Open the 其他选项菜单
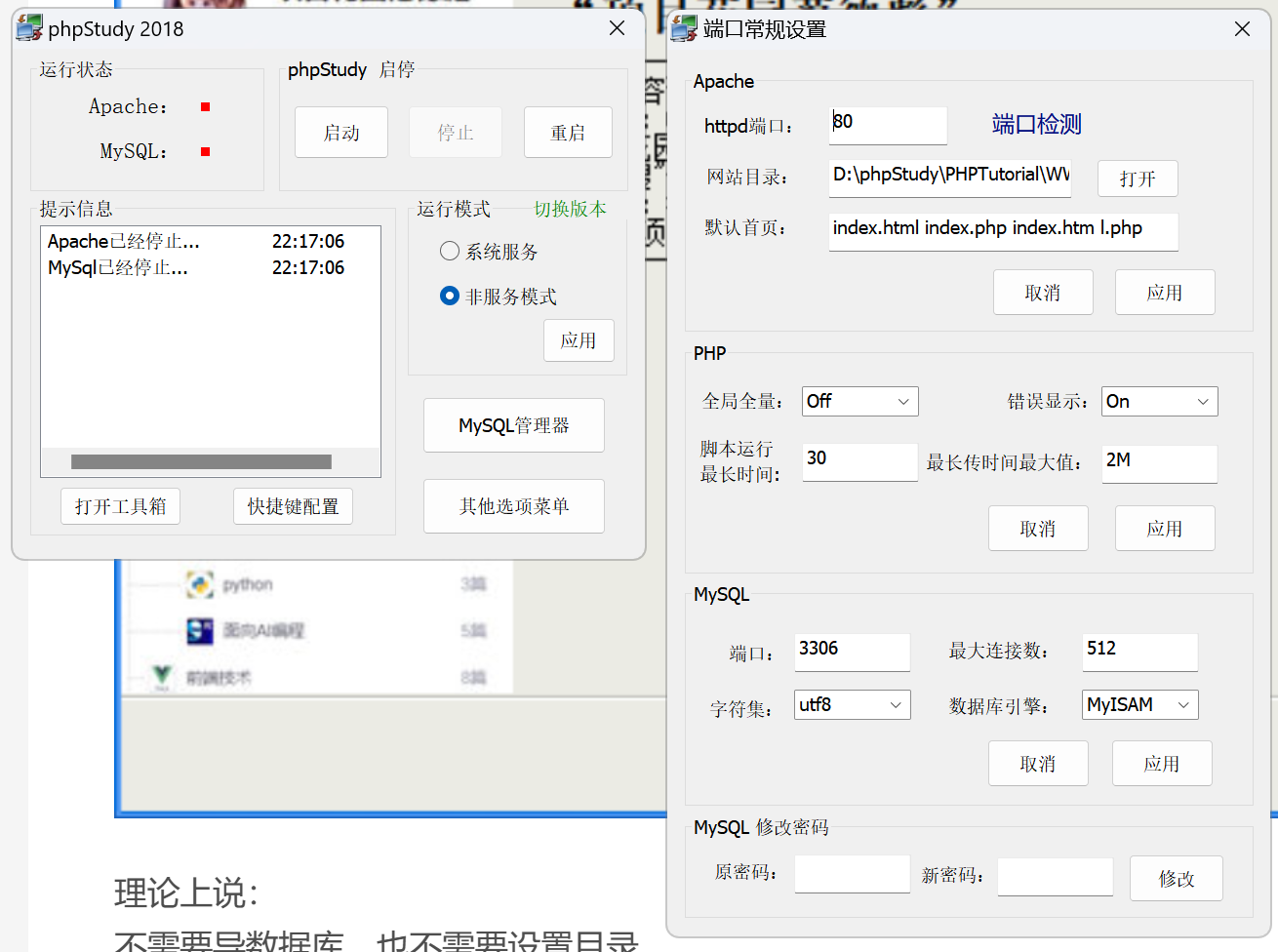The height and width of the screenshot is (952, 1278). pos(514,506)
